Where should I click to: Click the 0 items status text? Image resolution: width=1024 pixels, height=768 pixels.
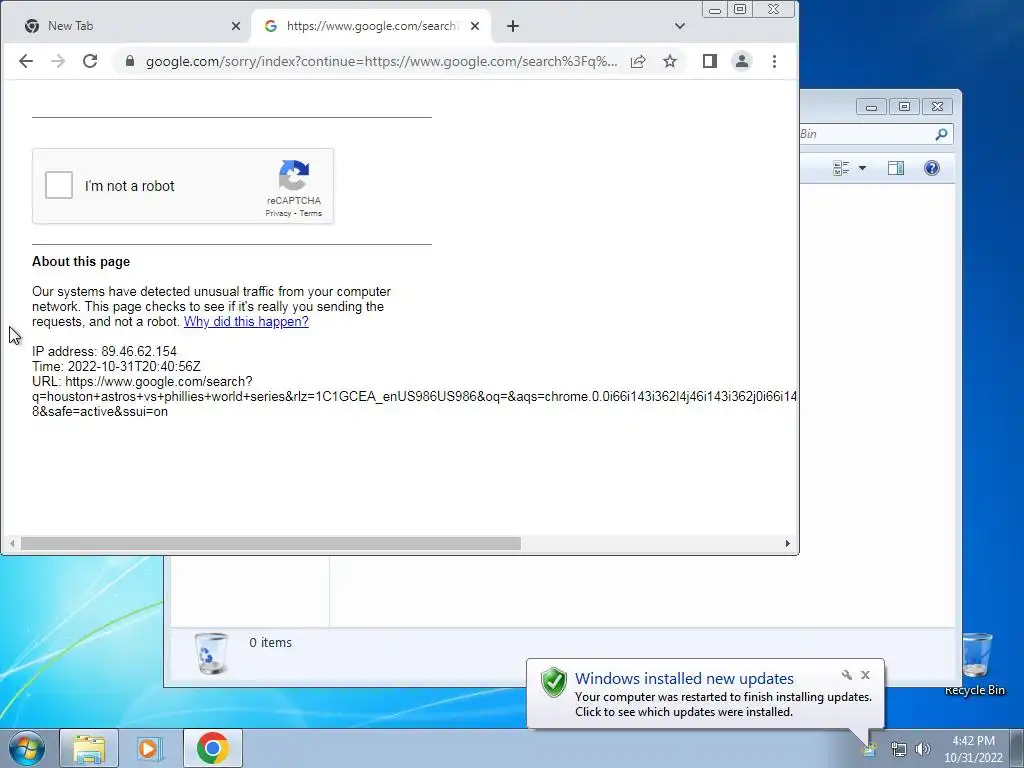(270, 643)
